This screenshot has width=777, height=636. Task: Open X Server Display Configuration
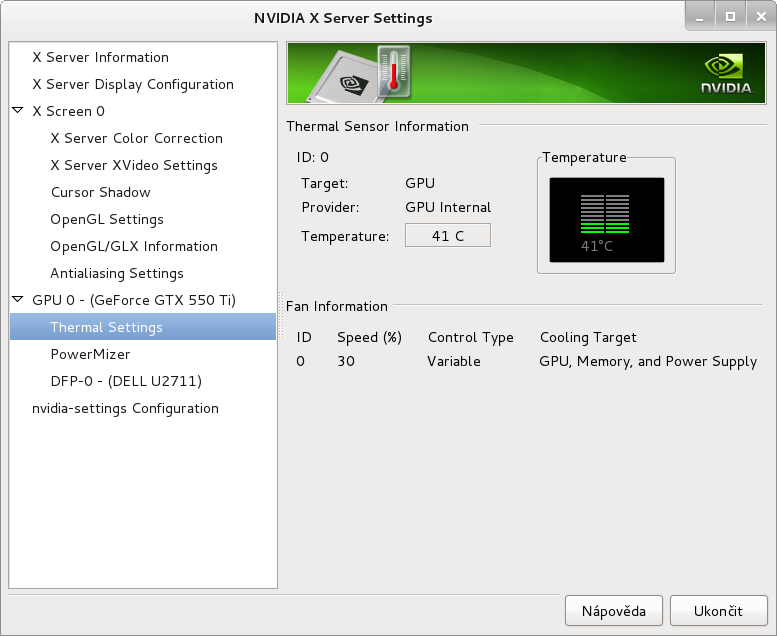(x=133, y=84)
